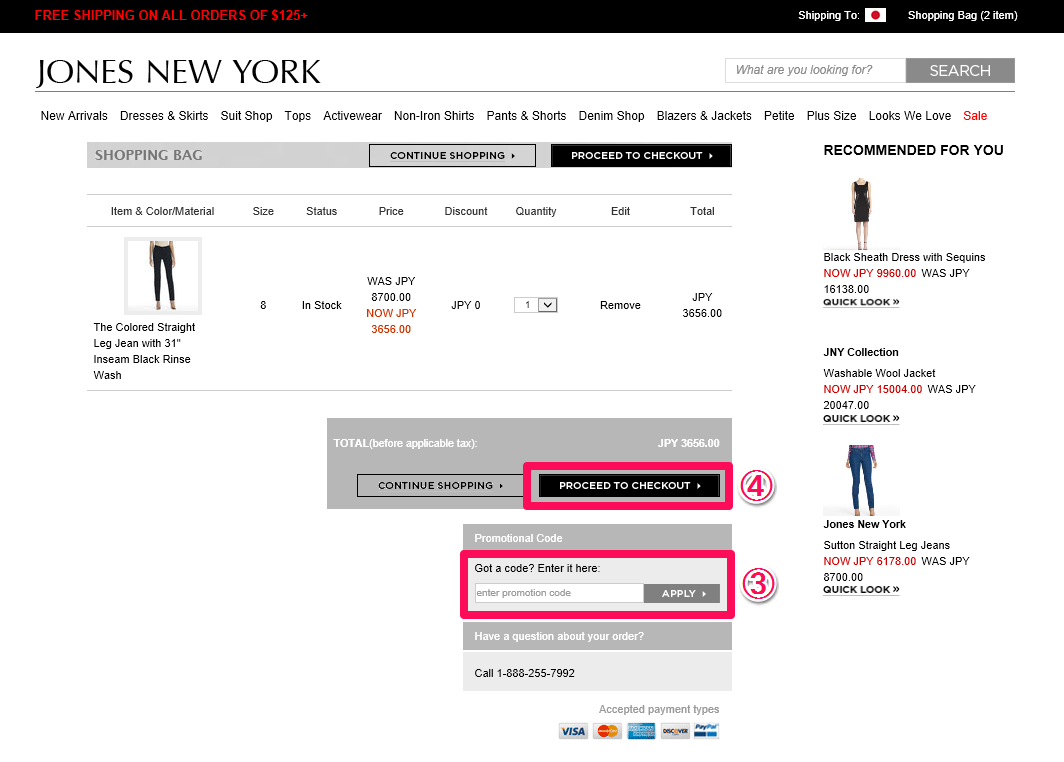Open the Plus Size category

point(831,115)
